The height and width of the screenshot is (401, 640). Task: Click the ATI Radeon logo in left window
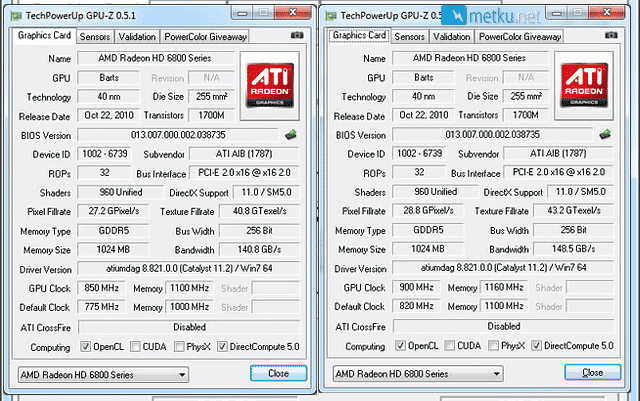270,86
